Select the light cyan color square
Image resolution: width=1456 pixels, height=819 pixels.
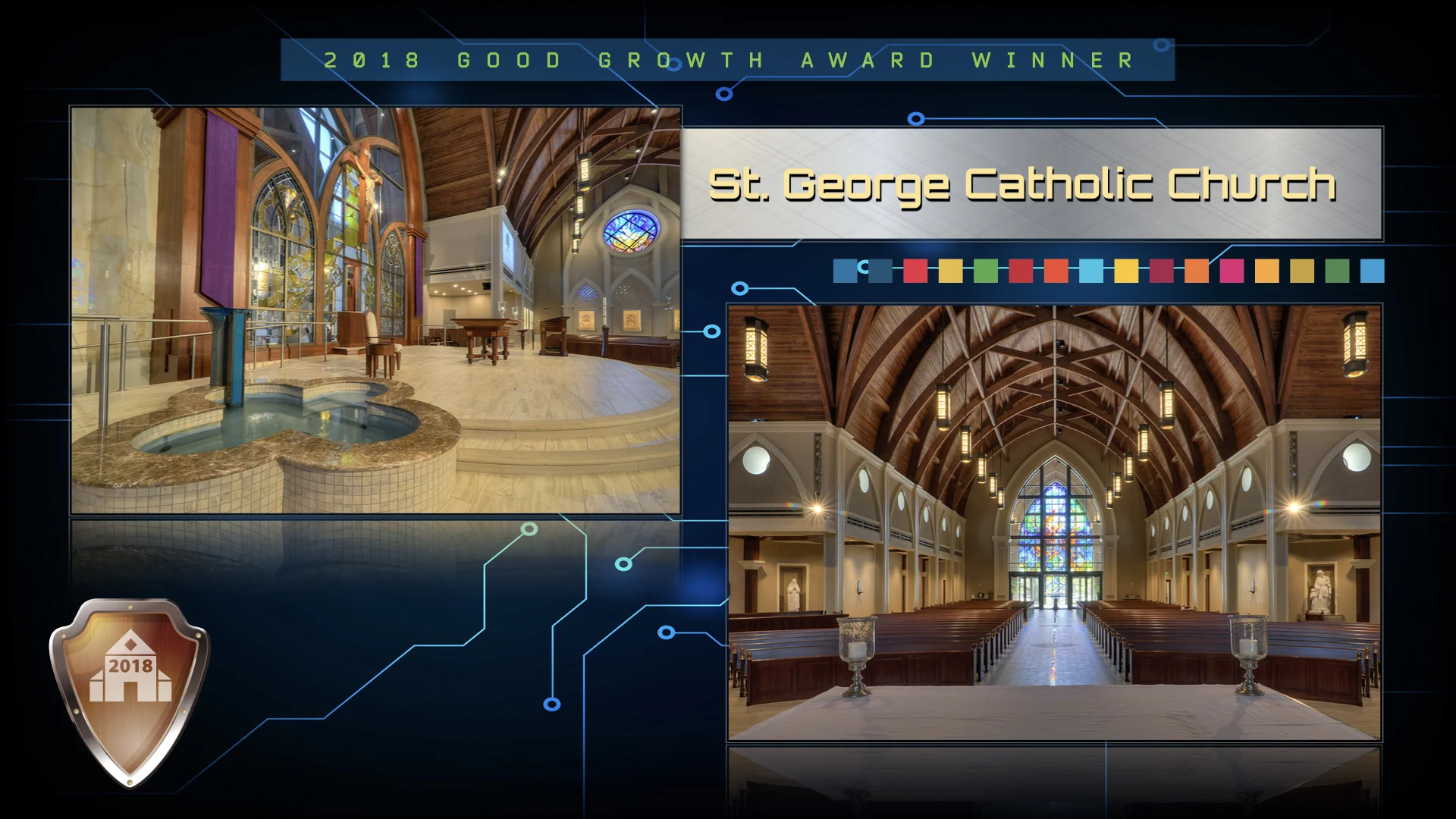click(1090, 271)
